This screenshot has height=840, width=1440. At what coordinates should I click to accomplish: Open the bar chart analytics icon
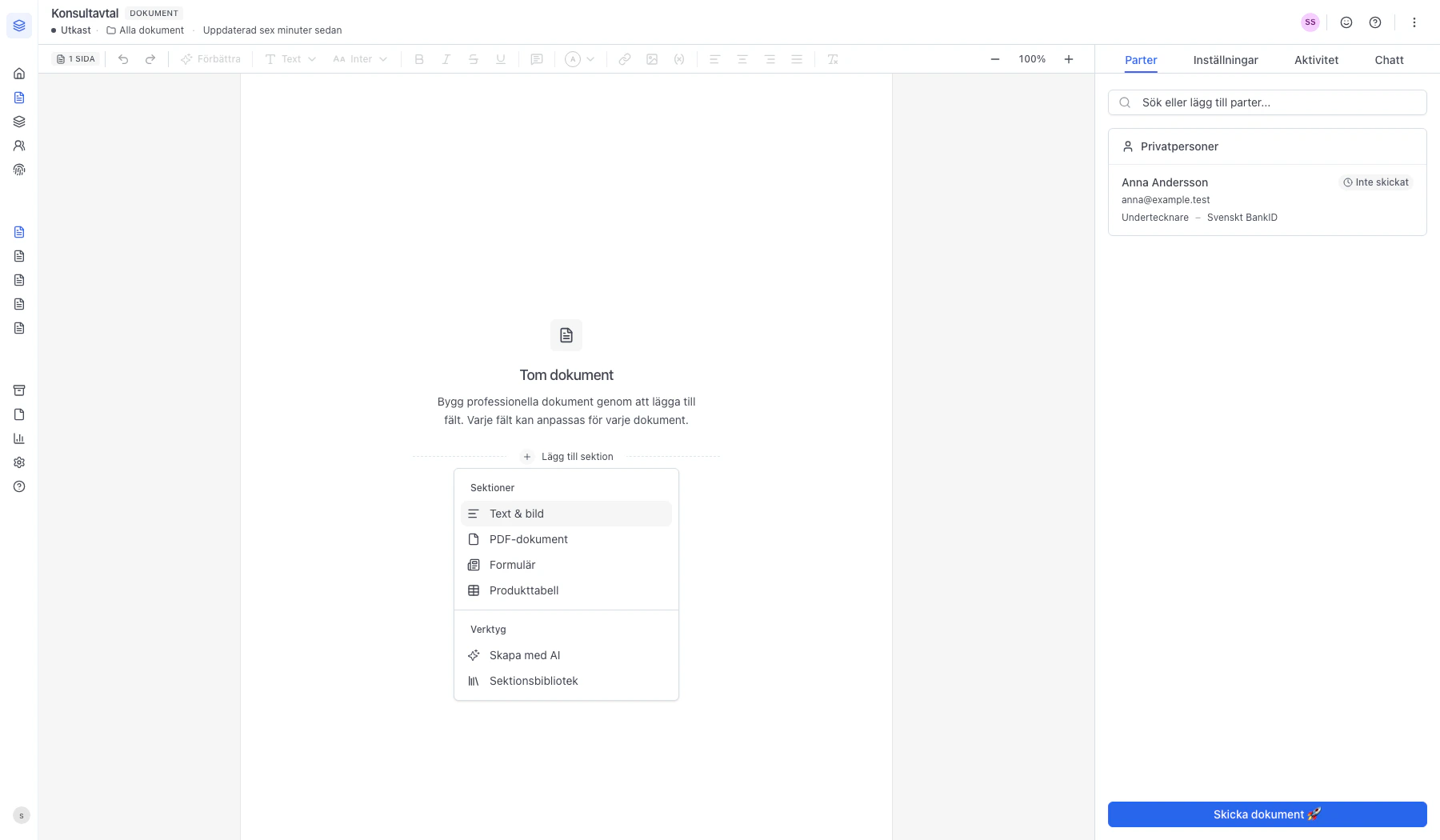pos(19,438)
